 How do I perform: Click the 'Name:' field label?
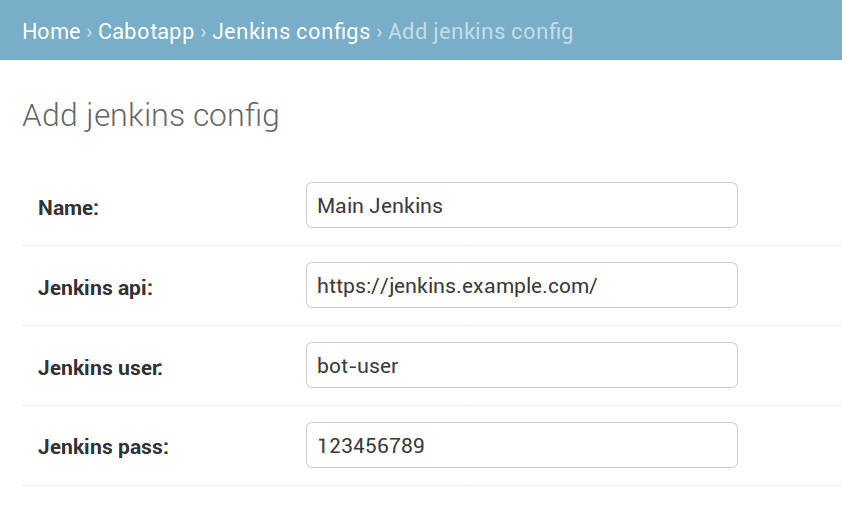(x=69, y=208)
